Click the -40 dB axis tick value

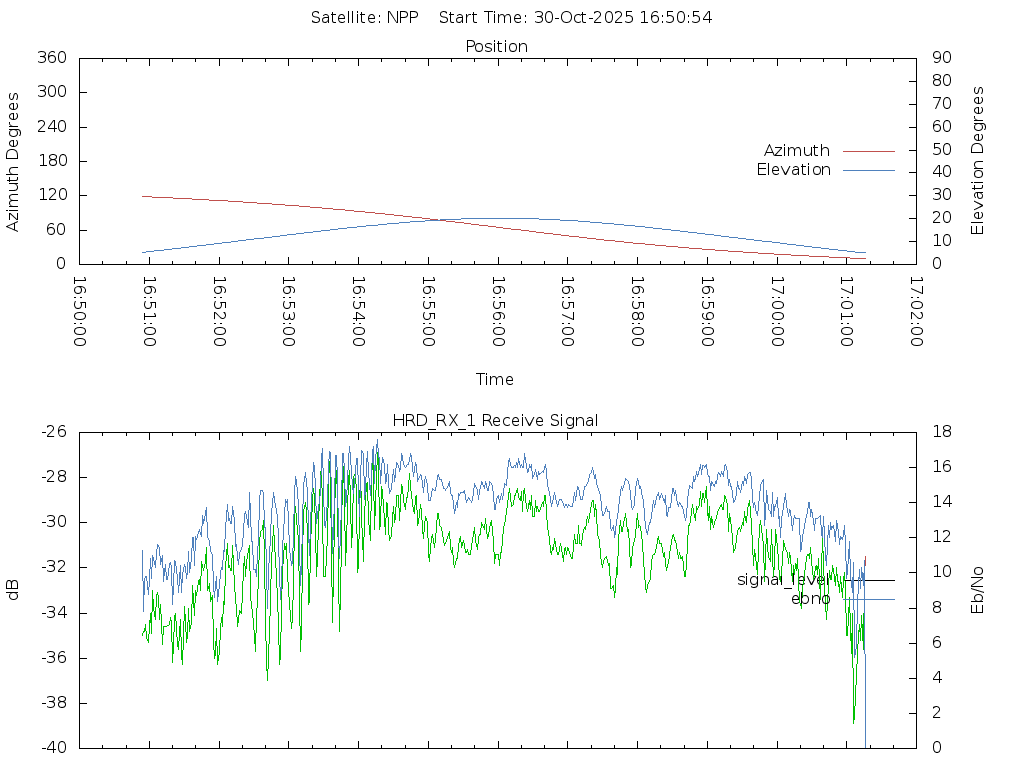coord(53,748)
